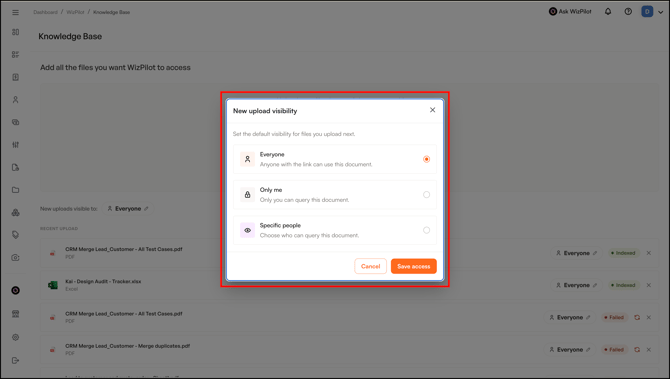Click the Save access button

[x=414, y=266]
